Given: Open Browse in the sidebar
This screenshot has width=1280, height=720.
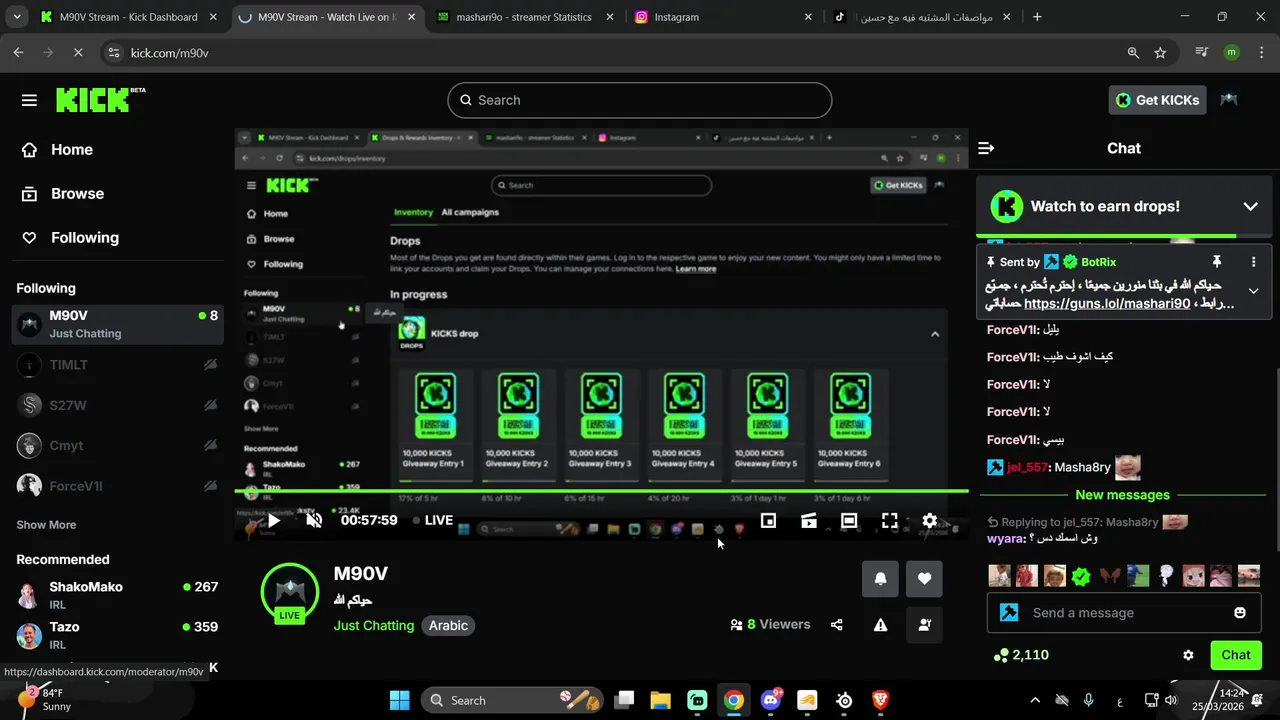Looking at the screenshot, I should [77, 194].
